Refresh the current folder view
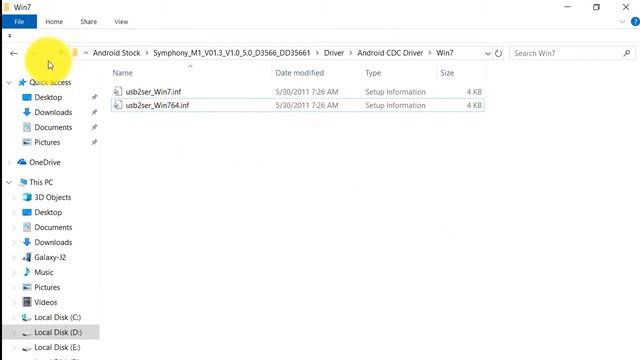 [x=498, y=53]
